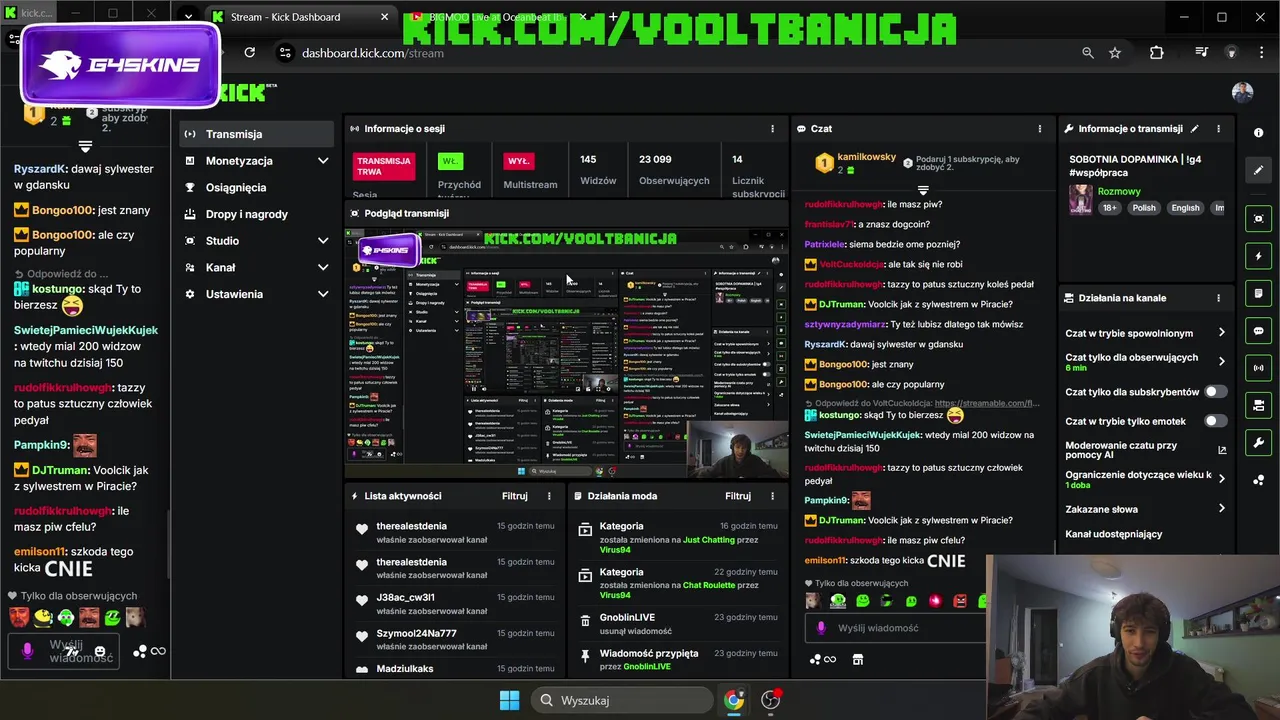
Task: Click the broadcast signal icon in the right sidebar
Action: coord(1258,368)
